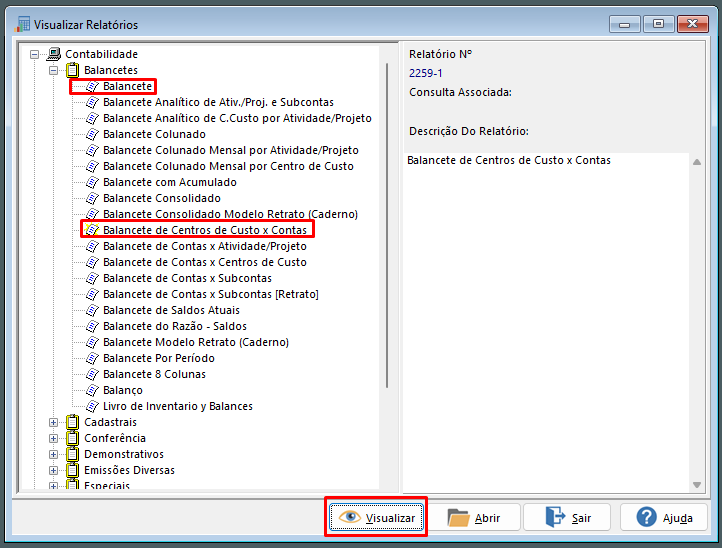Minimize the Visualizar Relatórios window
The height and width of the screenshot is (548, 722).
[625, 24]
